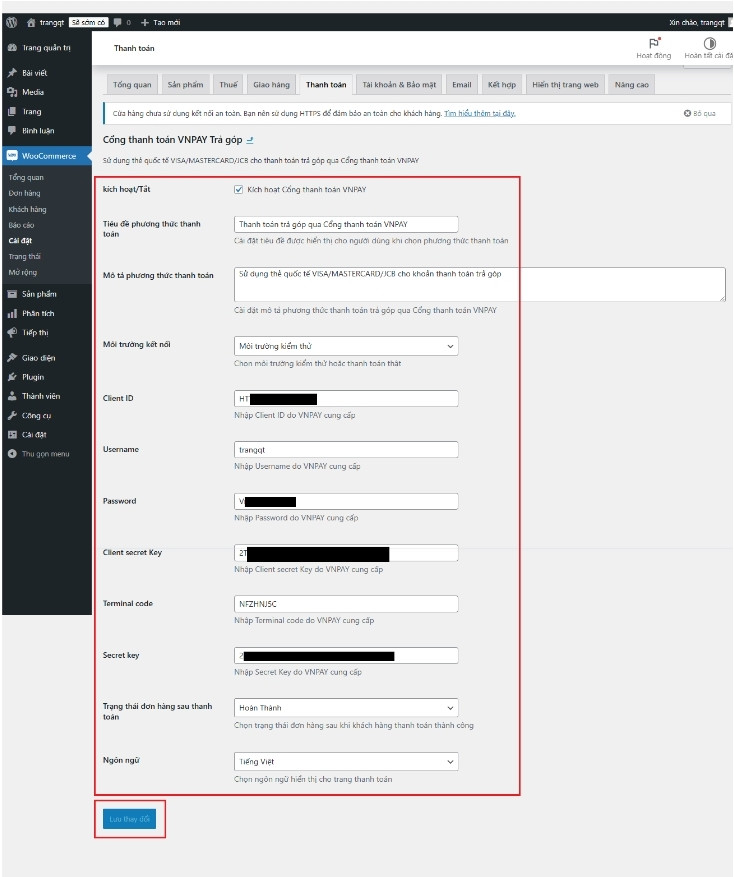Open the Ngôn ngữ language dropdown
Screen dimensions: 734x877
[346, 762]
